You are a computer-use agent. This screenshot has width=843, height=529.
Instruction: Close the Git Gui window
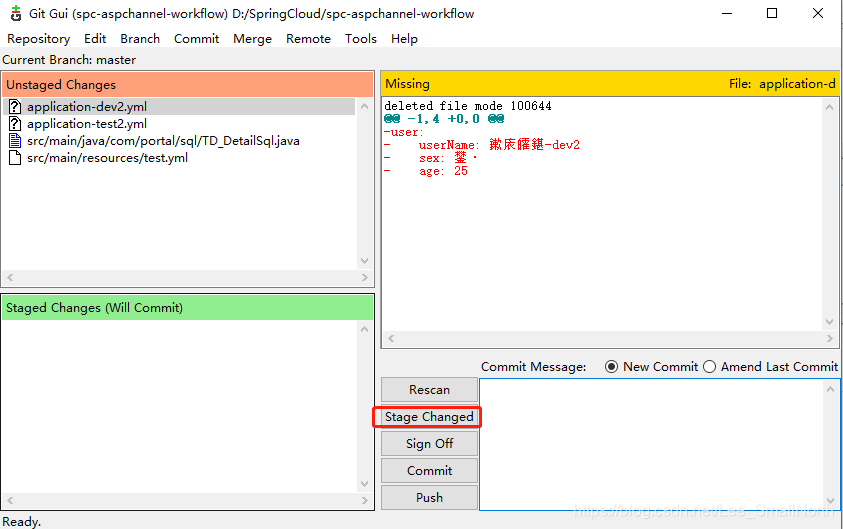[x=818, y=13]
